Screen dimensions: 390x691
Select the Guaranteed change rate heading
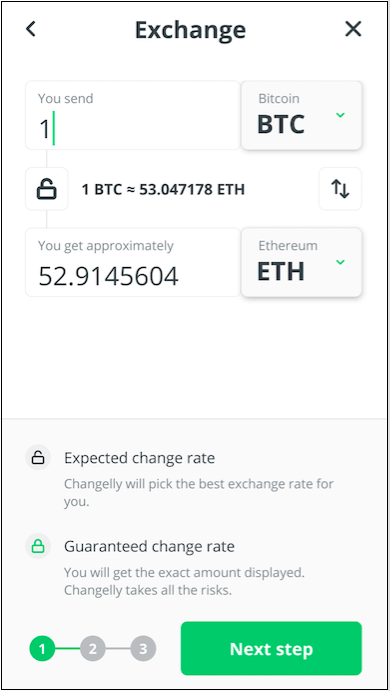click(149, 547)
